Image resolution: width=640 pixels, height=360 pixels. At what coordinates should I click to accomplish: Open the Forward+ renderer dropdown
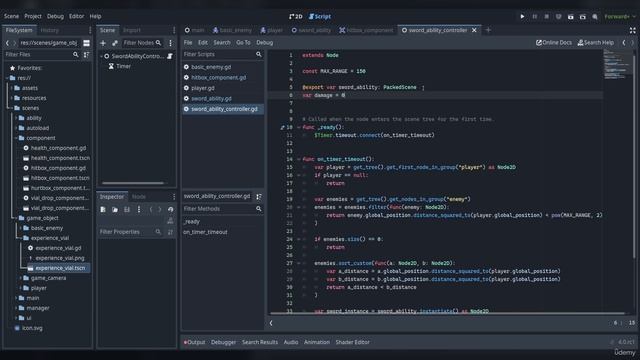coord(620,17)
